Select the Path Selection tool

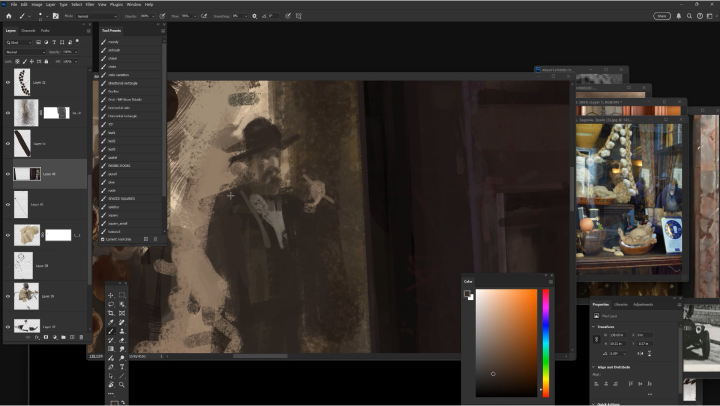[111, 376]
